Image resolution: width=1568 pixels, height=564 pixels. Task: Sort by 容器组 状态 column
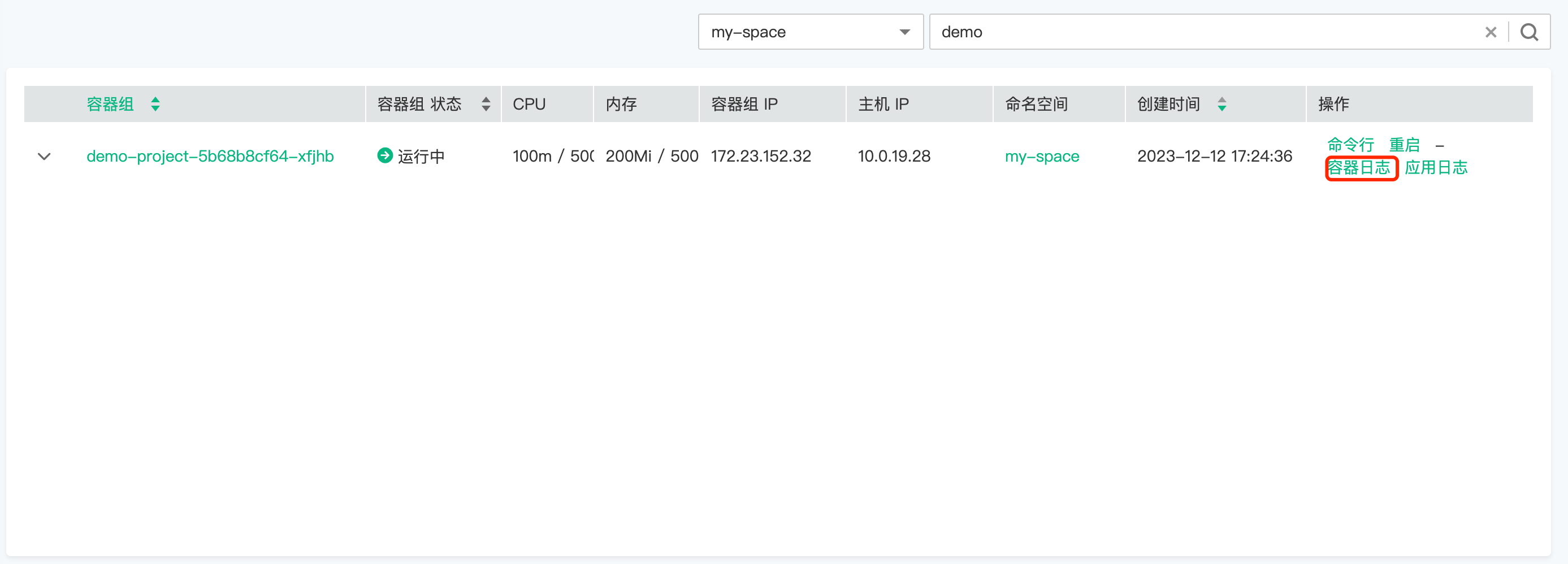tap(486, 104)
